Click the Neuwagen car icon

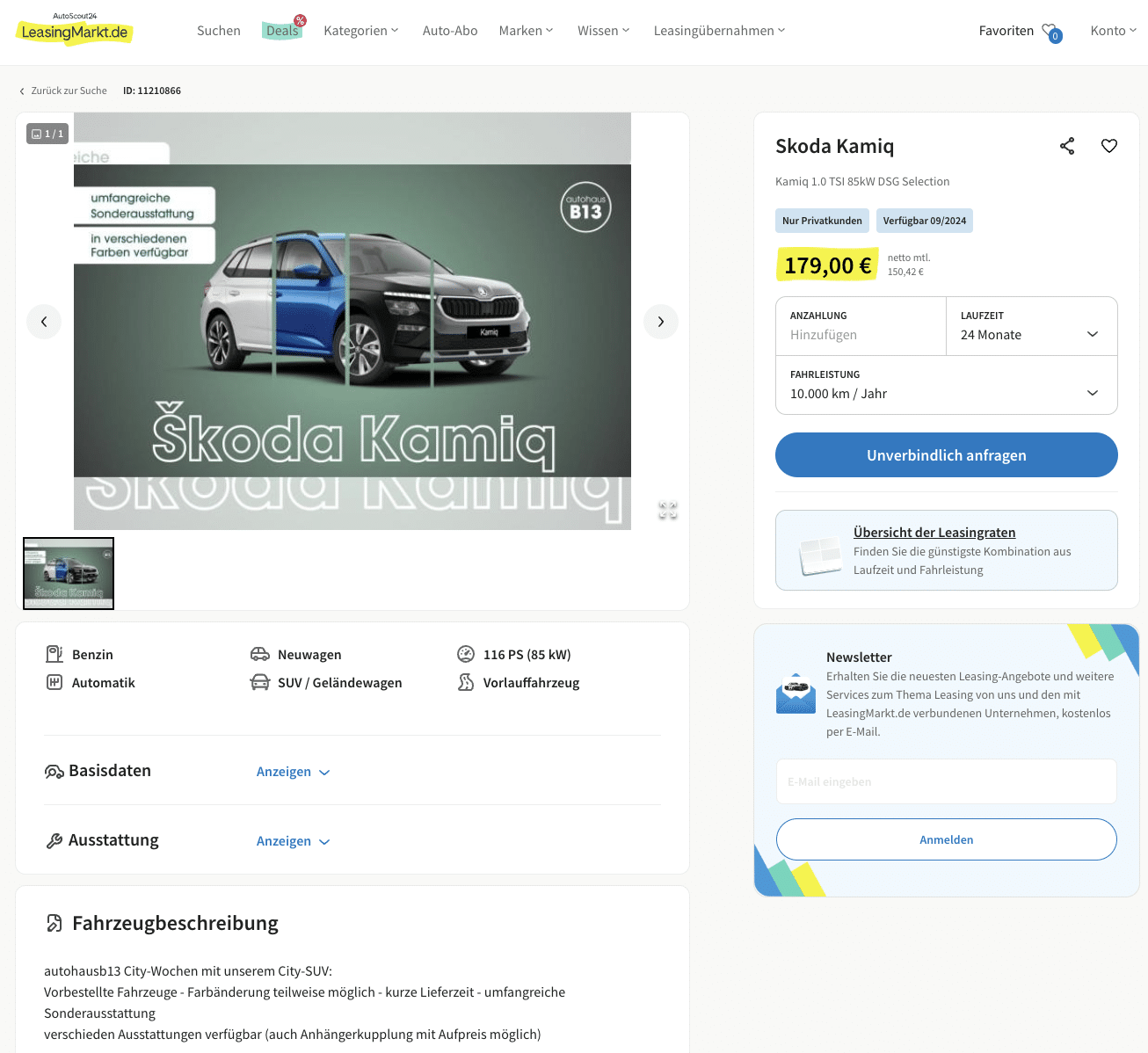[260, 654]
